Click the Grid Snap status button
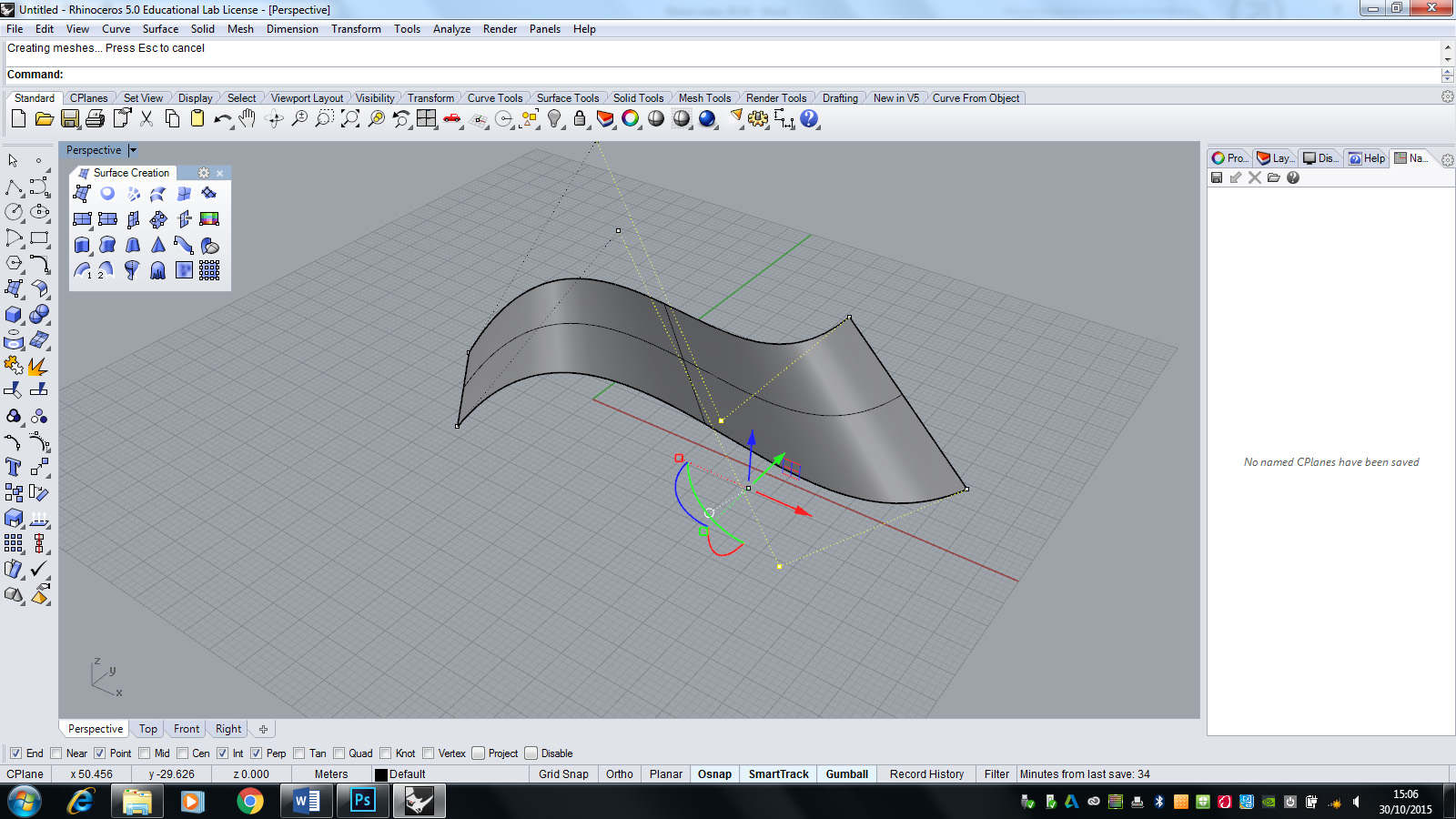The height and width of the screenshot is (819, 1456). pos(562,774)
